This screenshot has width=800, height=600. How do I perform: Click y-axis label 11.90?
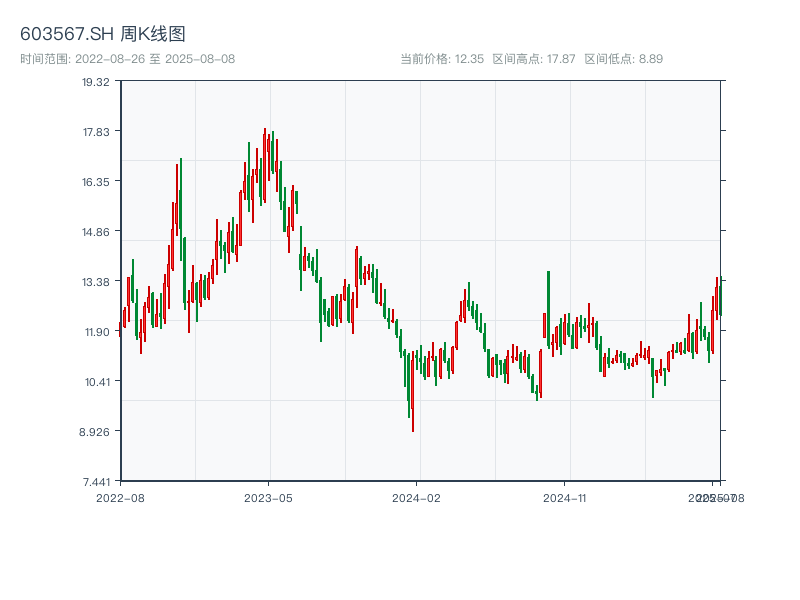point(97,332)
